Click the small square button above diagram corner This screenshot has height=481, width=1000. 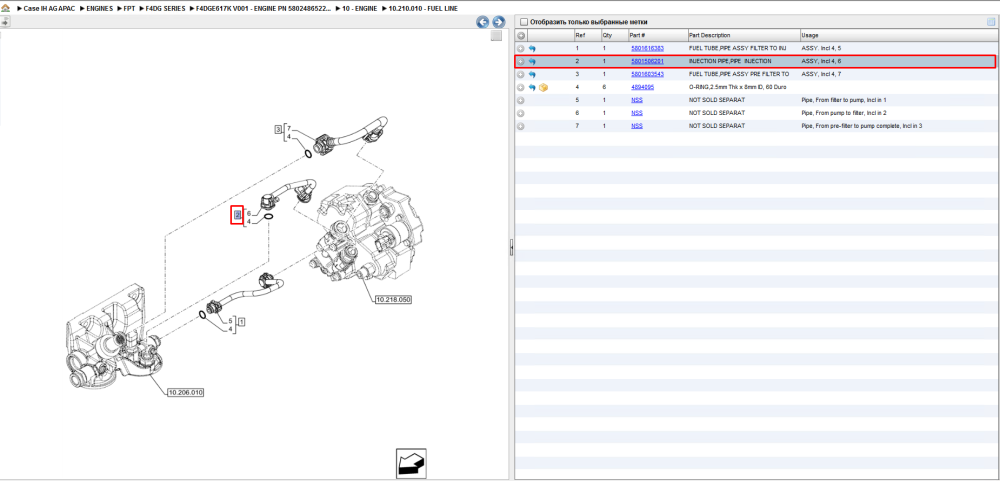(496, 36)
